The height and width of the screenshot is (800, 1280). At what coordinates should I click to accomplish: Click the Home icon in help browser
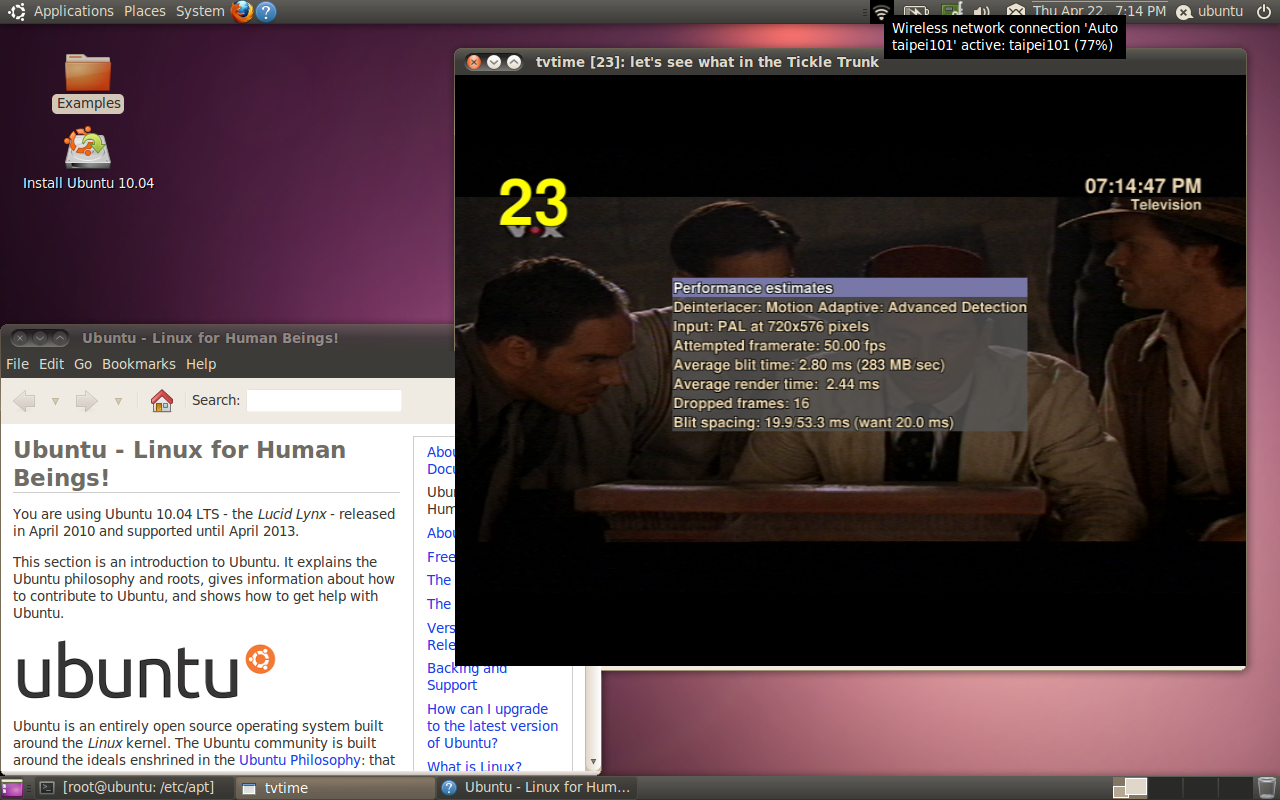click(x=162, y=401)
